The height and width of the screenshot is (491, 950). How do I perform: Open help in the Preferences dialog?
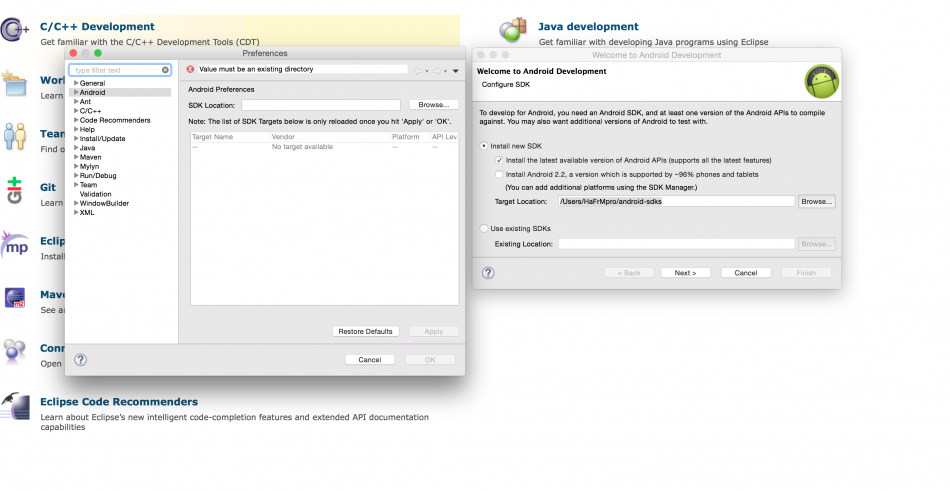click(x=81, y=360)
